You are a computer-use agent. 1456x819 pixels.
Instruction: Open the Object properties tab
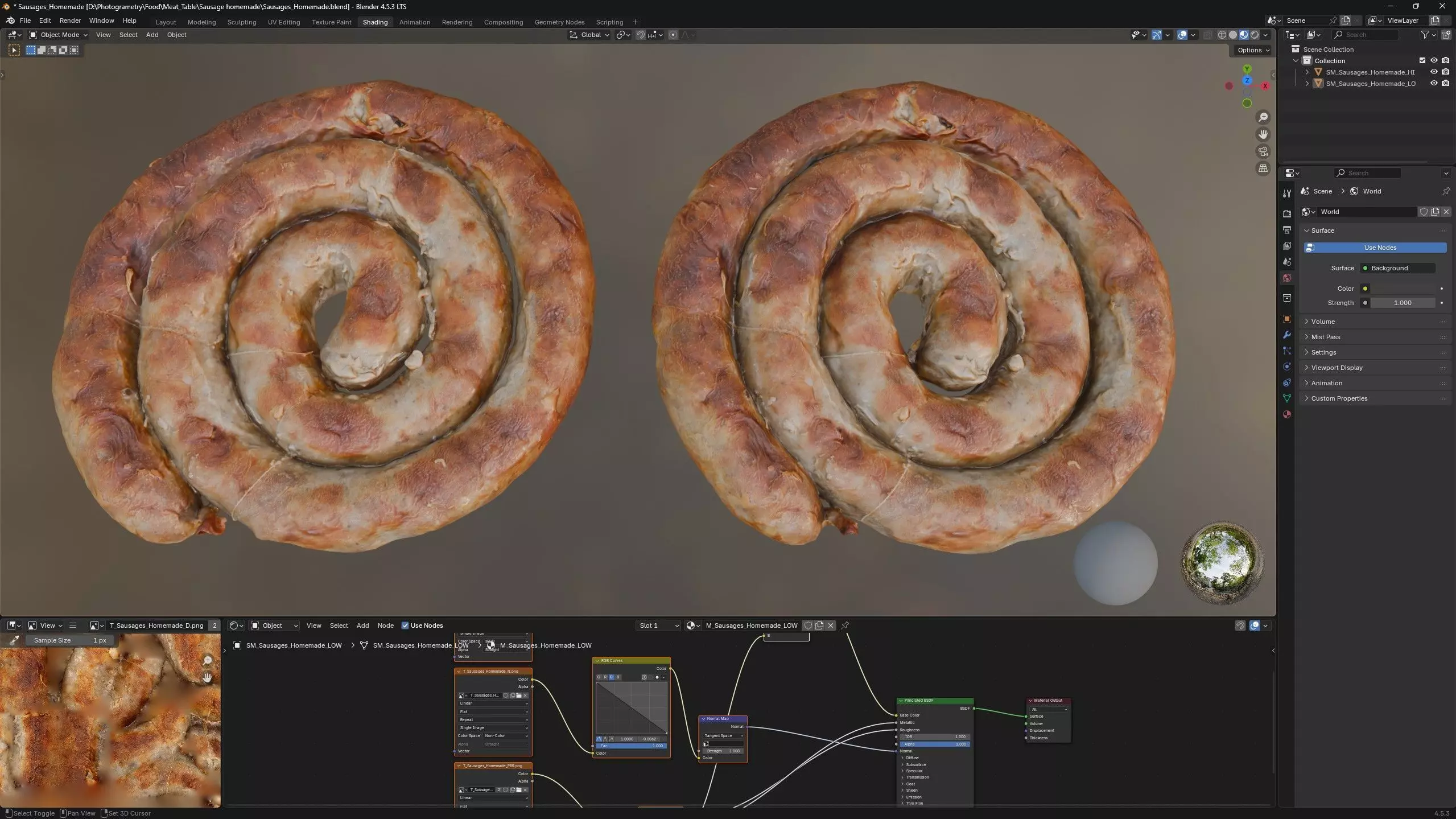tap(1287, 319)
